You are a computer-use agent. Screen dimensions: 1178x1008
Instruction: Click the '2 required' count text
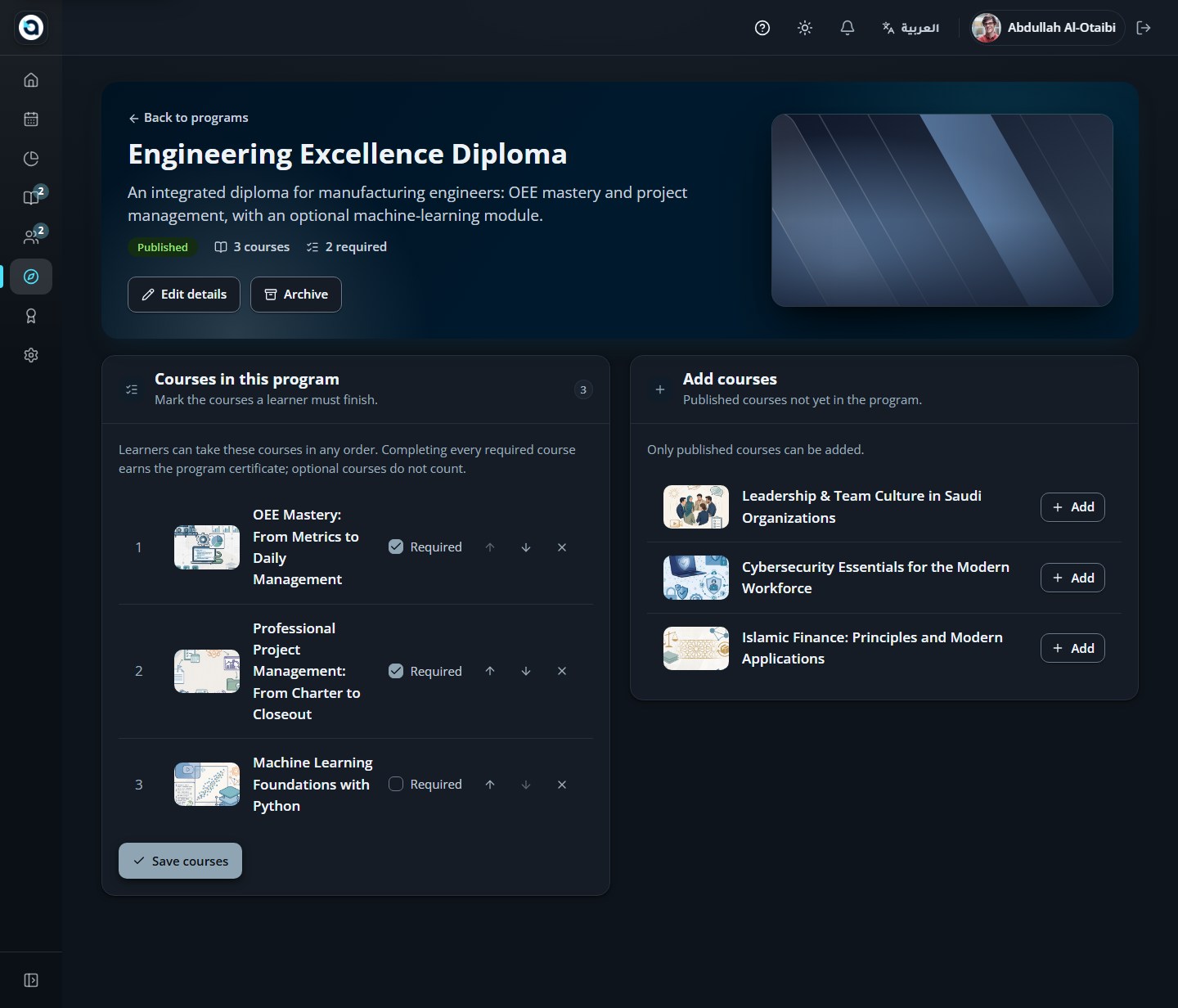356,247
